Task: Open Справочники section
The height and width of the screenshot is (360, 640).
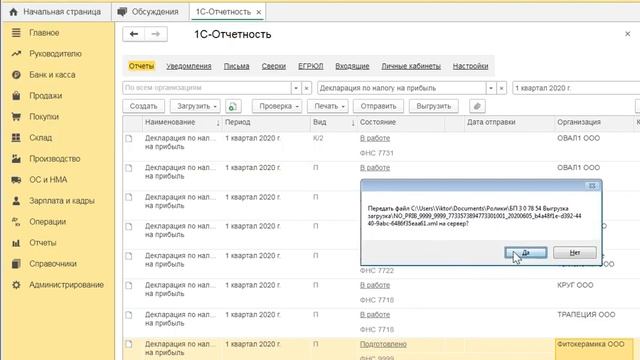Action: click(x=53, y=264)
